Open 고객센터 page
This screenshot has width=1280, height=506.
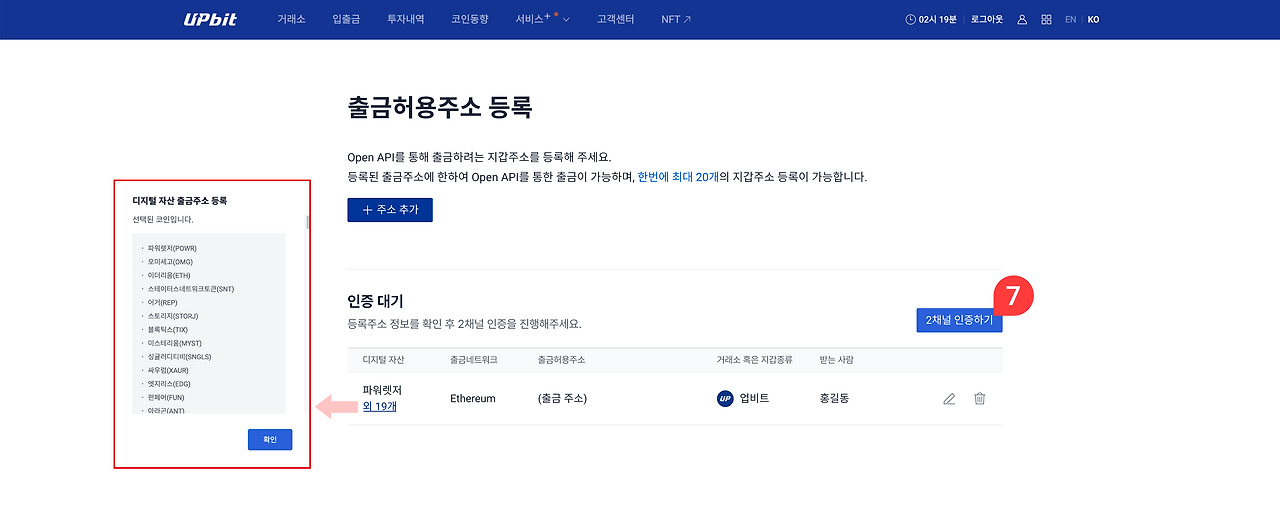(616, 19)
